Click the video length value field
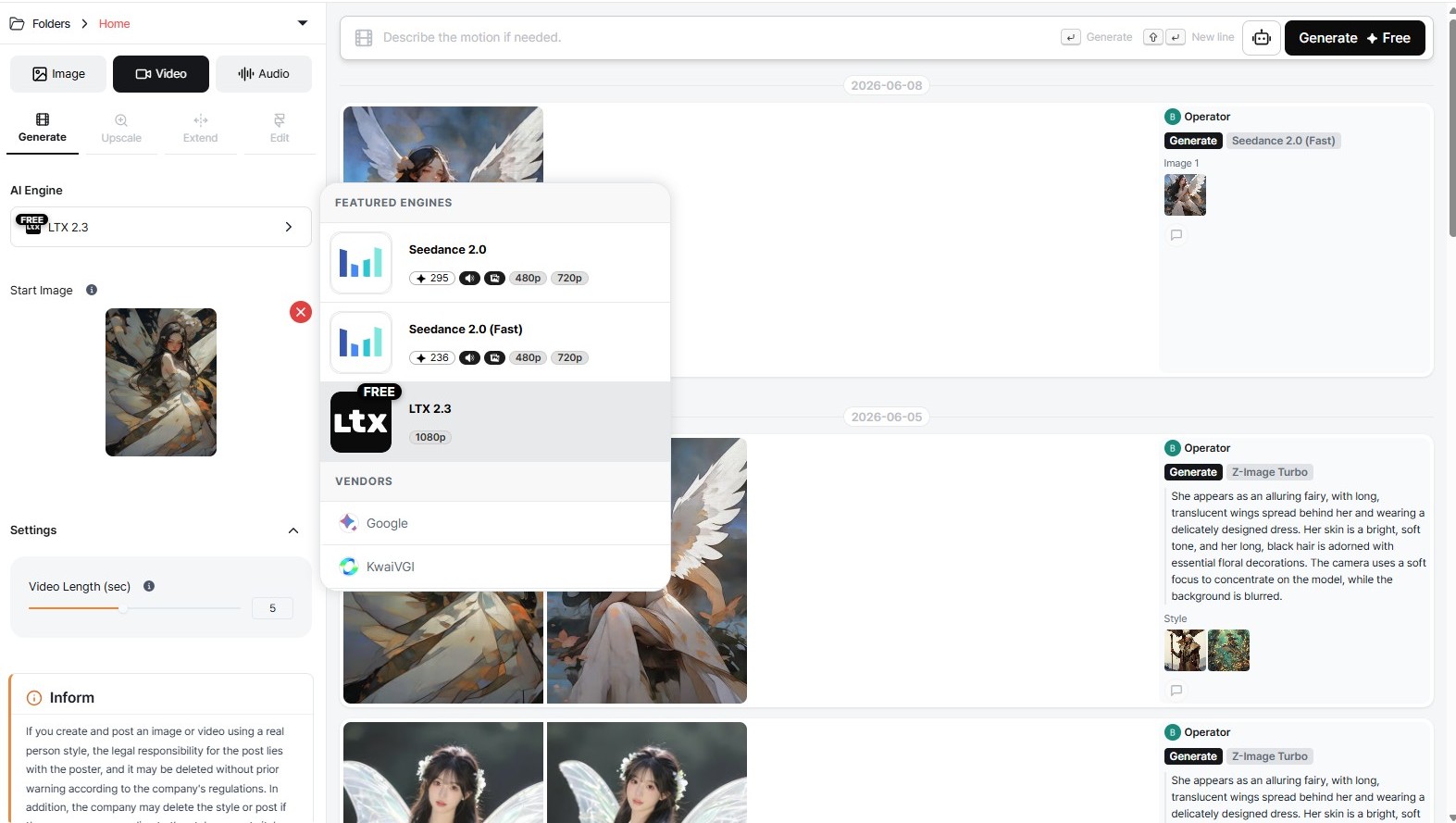The height and width of the screenshot is (823, 1456). pos(272,608)
